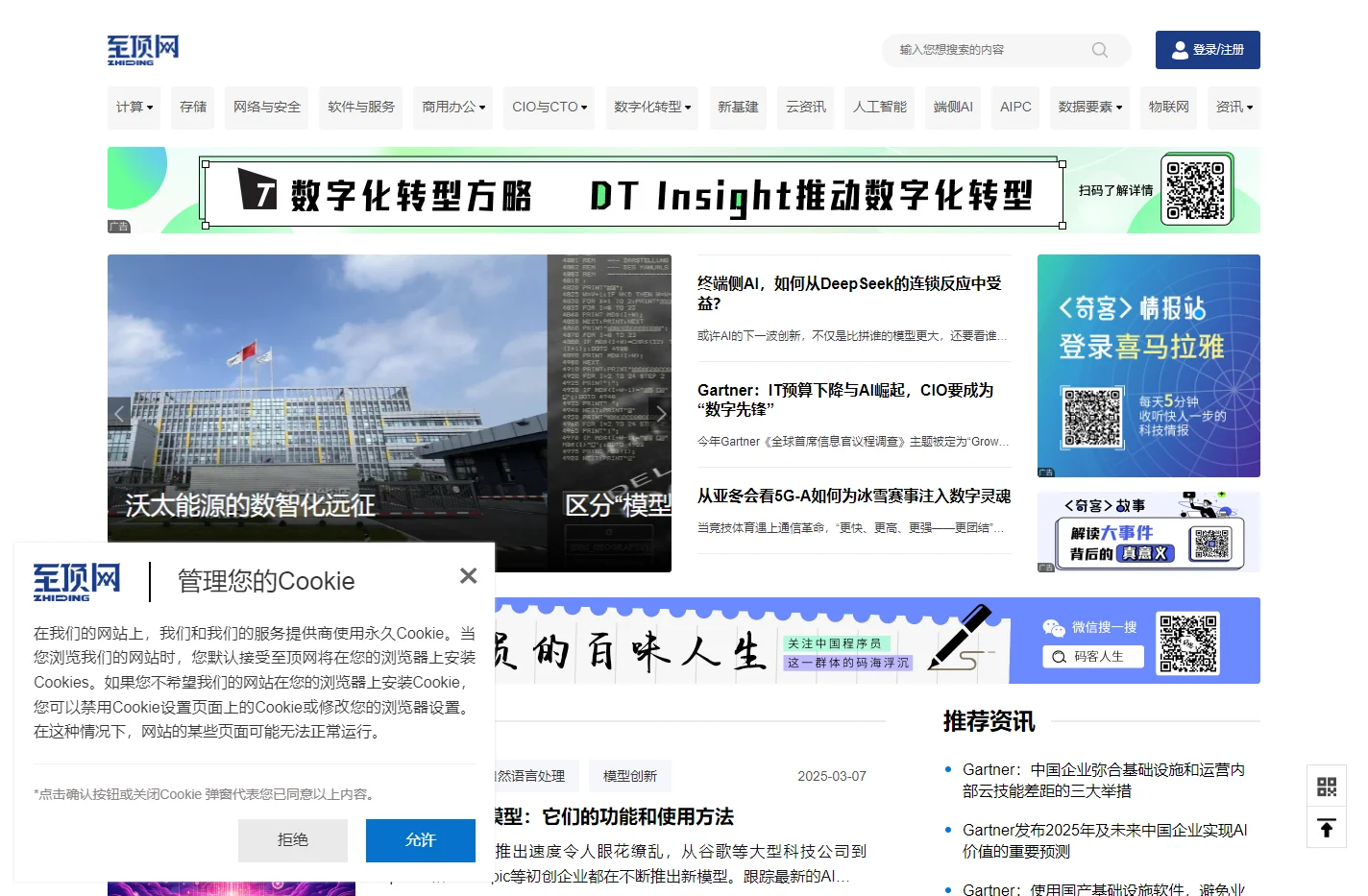Open Gartner 基础设施和运营 recommended item
Screen dimensions: 1368x896
point(1103,781)
